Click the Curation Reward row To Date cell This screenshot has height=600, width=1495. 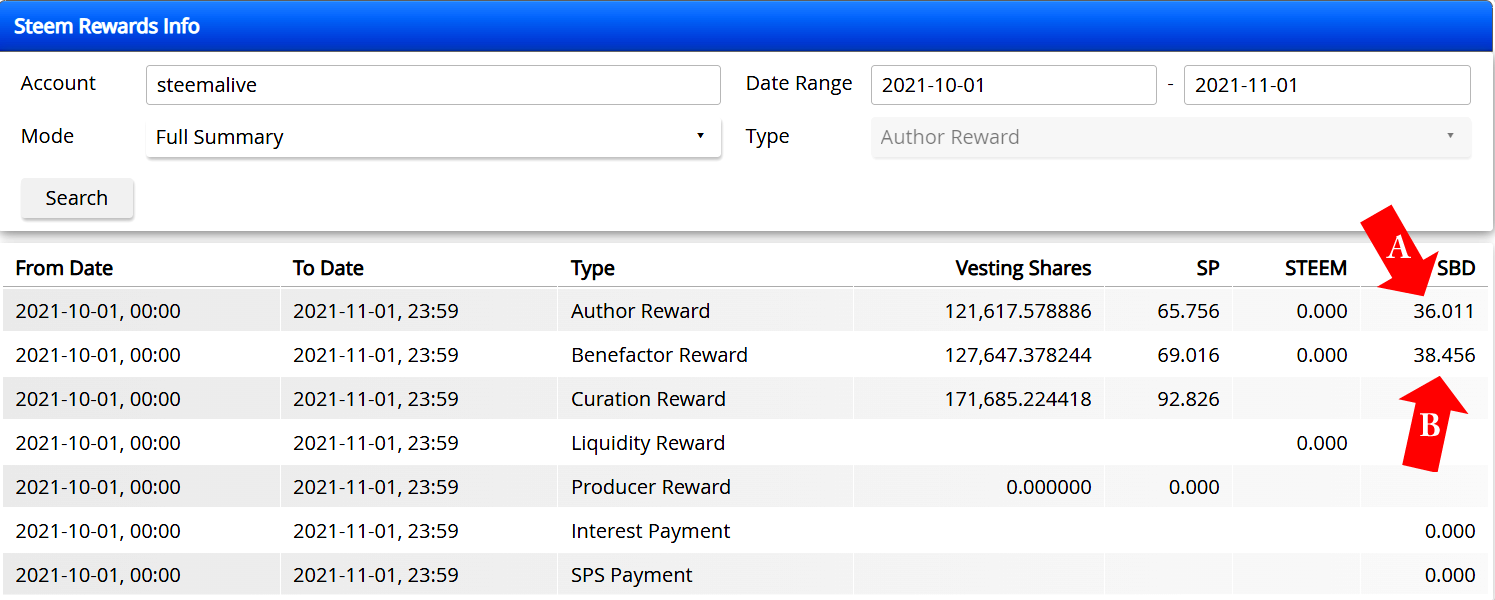419,399
